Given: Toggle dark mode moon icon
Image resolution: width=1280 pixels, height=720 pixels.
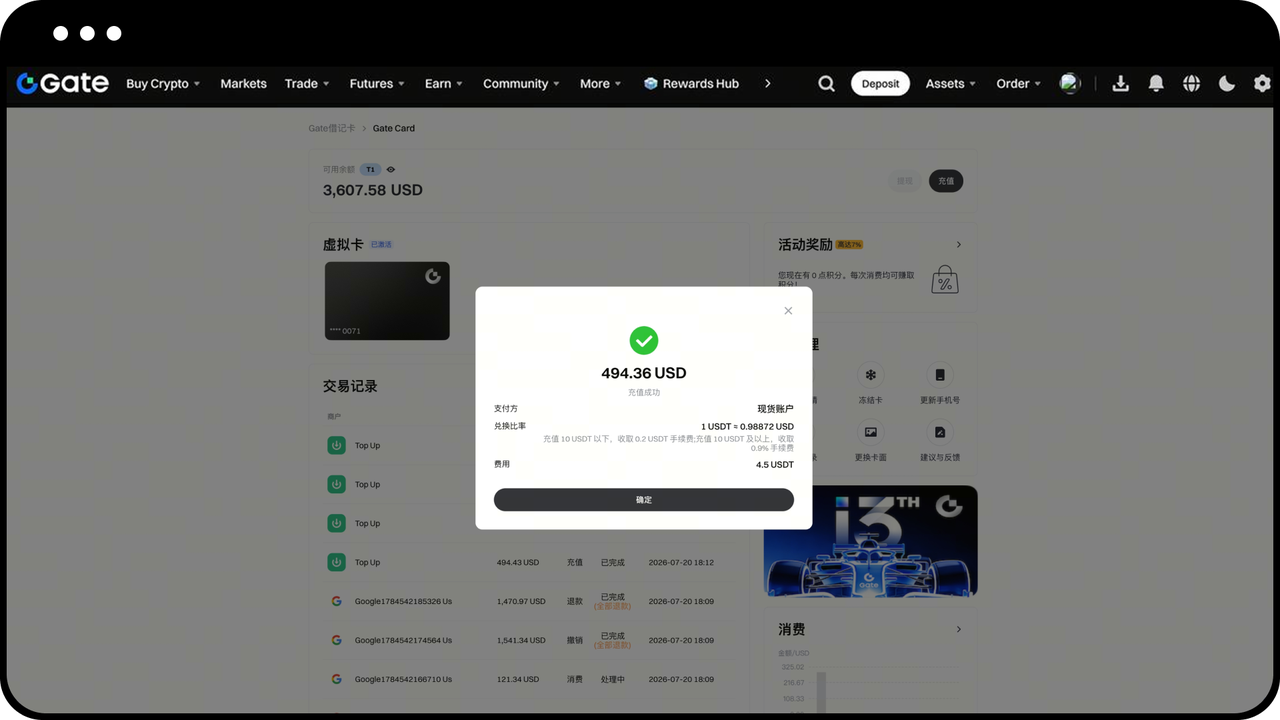Looking at the screenshot, I should click(x=1227, y=84).
